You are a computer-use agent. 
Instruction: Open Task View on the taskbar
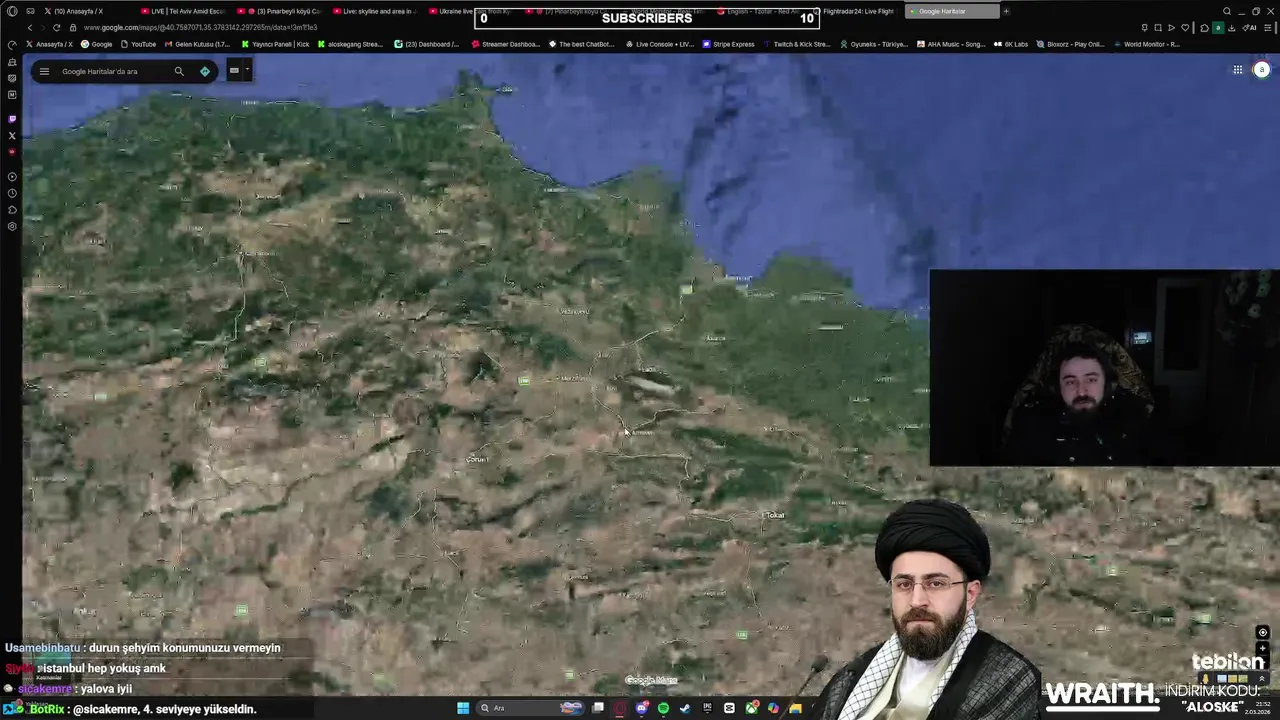click(x=597, y=708)
